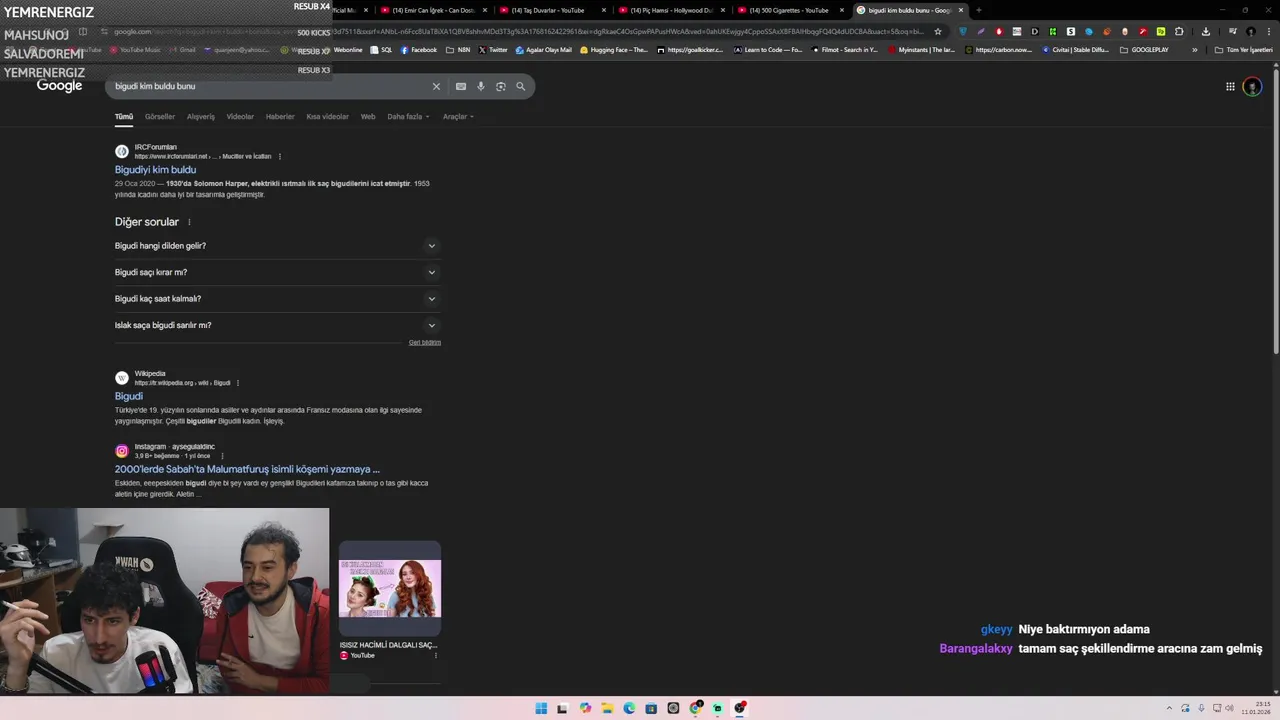Open the 'Daha fazla' dropdown

408,117
